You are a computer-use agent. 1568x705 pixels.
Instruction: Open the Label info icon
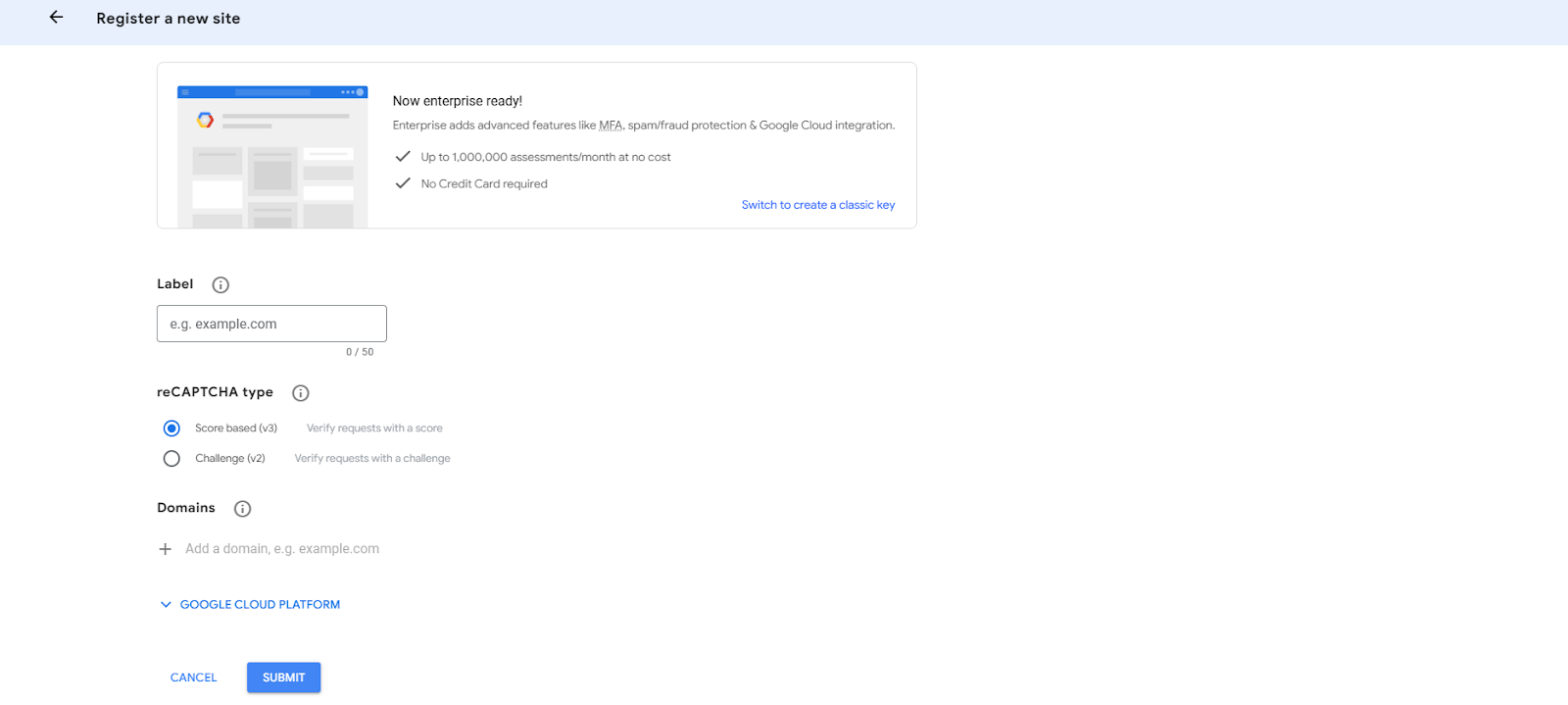point(220,285)
